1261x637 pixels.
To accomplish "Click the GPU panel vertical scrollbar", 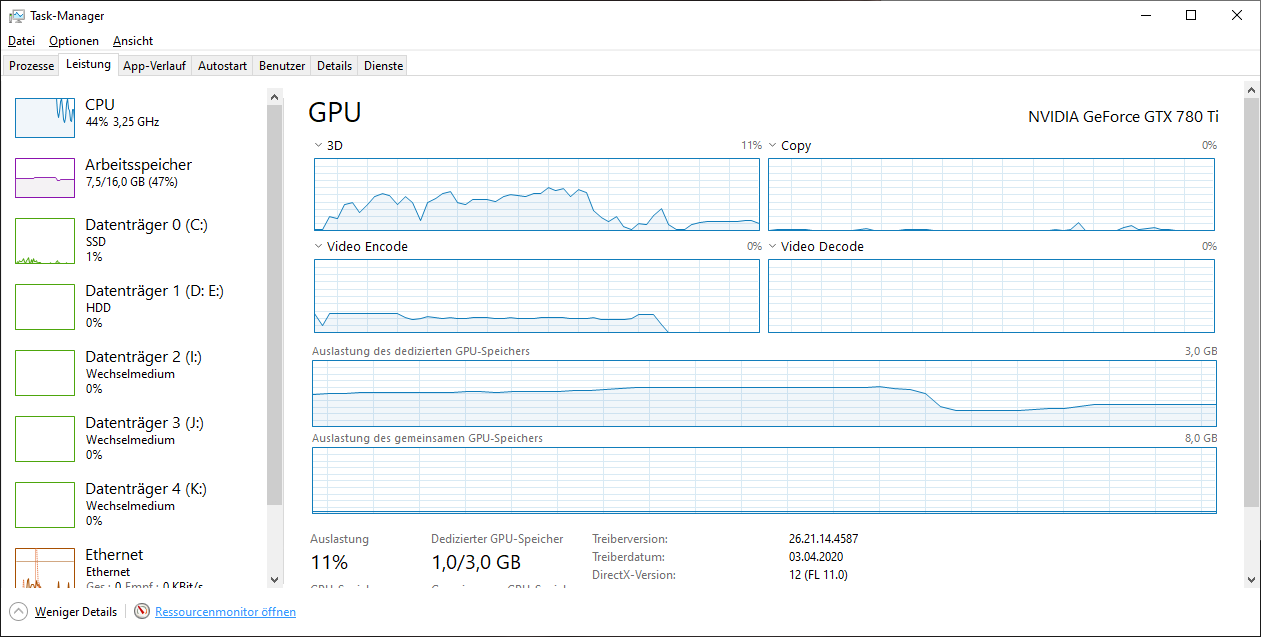I will pos(1252,300).
